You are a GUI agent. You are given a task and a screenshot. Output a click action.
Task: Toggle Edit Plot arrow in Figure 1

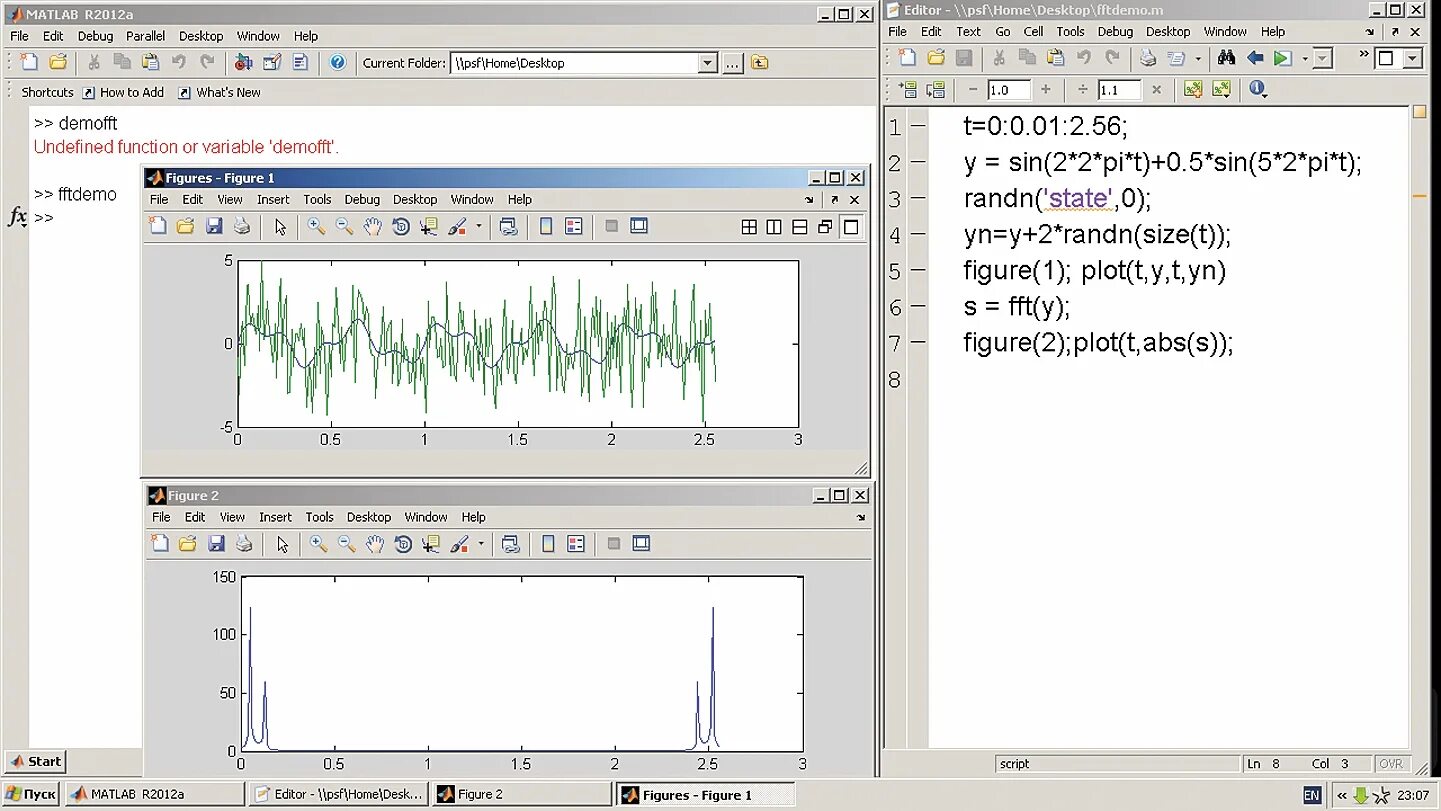(280, 227)
